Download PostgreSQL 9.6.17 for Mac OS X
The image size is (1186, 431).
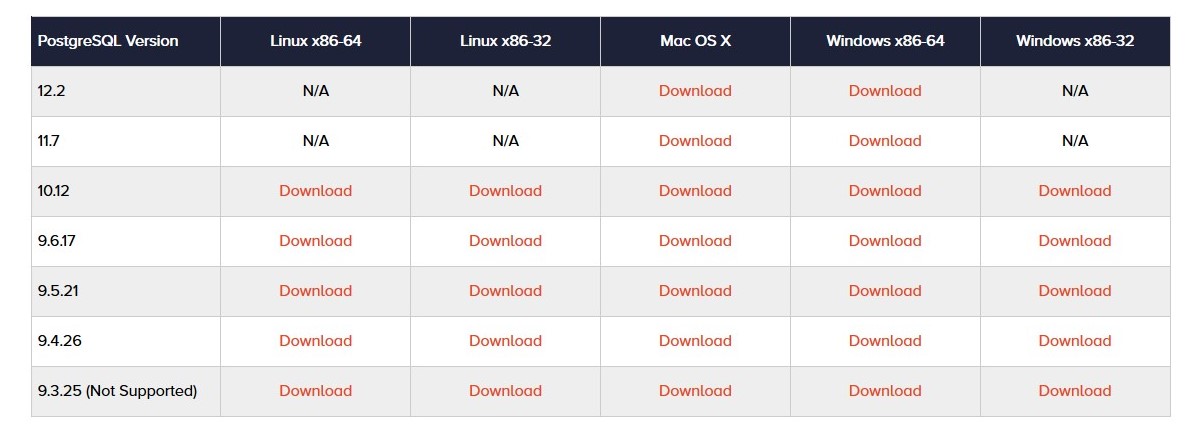click(x=695, y=241)
